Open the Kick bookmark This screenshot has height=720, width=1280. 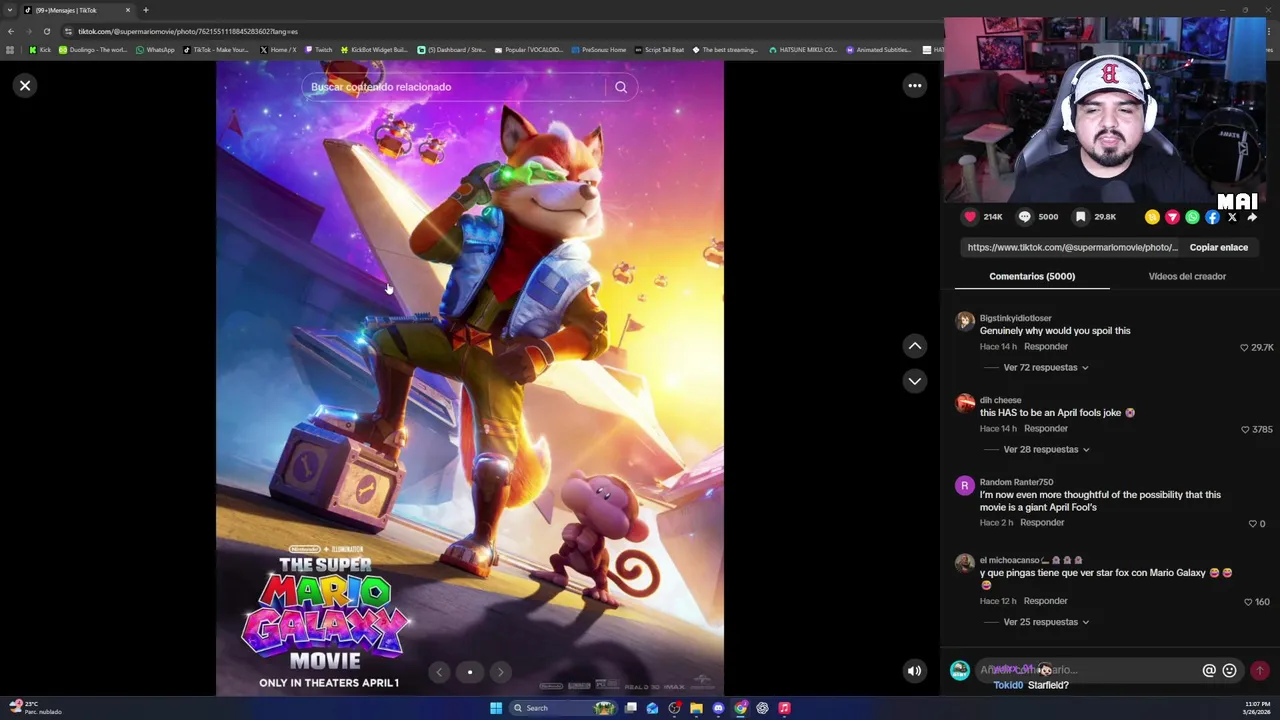click(40, 50)
